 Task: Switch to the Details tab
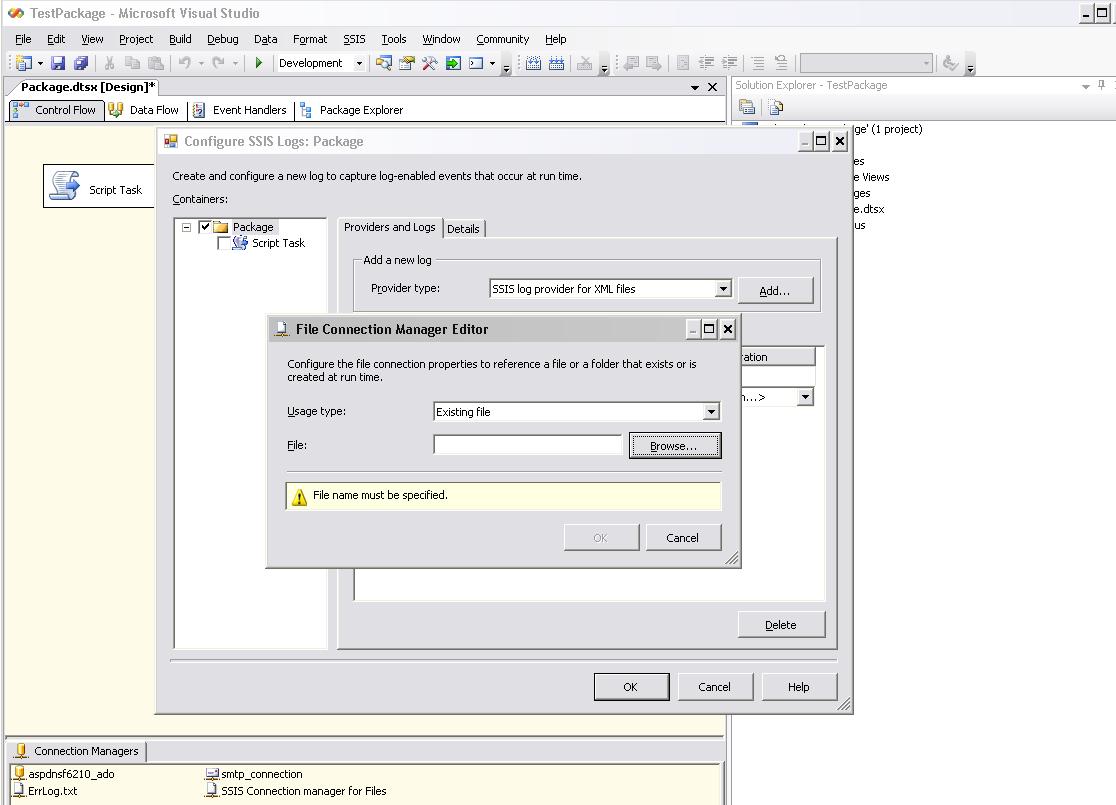pos(463,229)
